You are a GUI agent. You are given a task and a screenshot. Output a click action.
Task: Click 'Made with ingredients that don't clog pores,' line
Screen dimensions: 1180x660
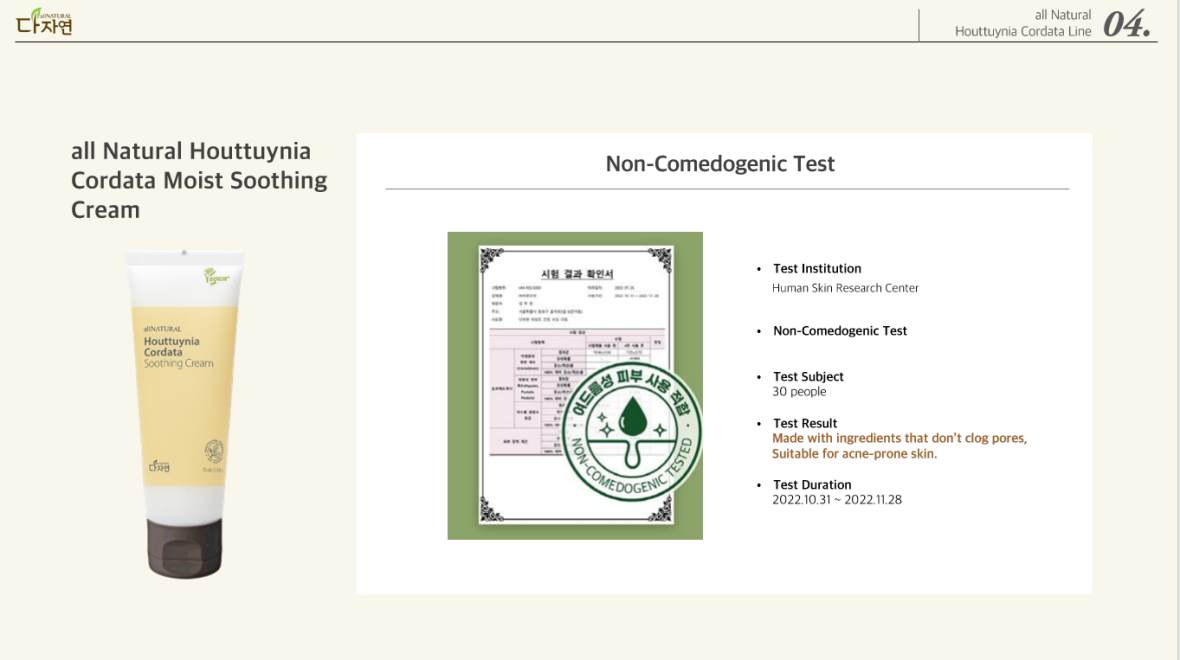click(899, 439)
